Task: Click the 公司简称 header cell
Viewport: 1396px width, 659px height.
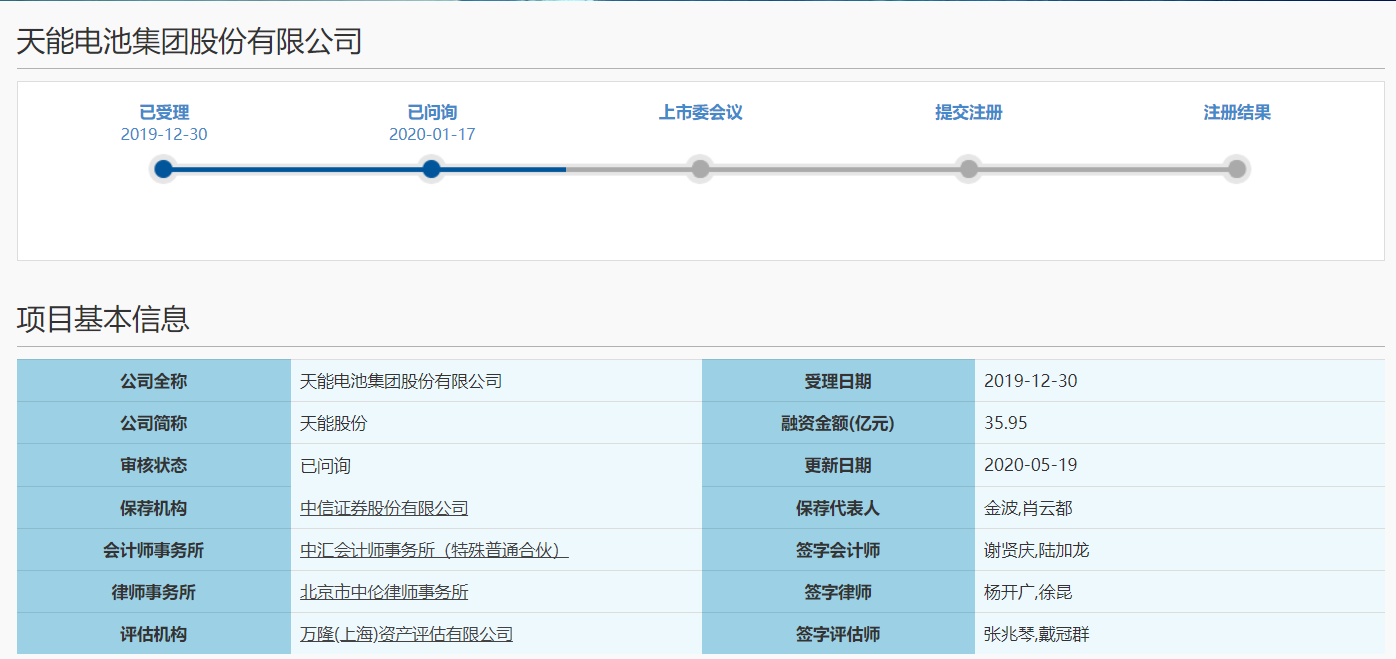Action: pyautogui.click(x=154, y=423)
